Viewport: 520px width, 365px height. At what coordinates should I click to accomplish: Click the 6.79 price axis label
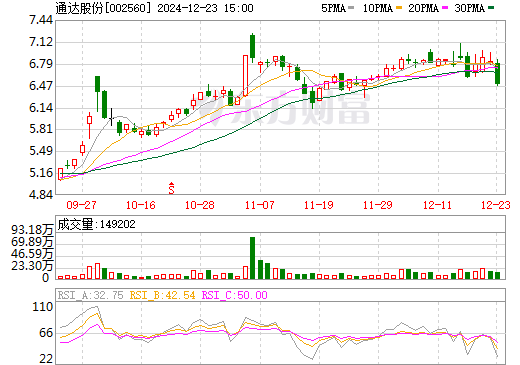tap(41, 64)
